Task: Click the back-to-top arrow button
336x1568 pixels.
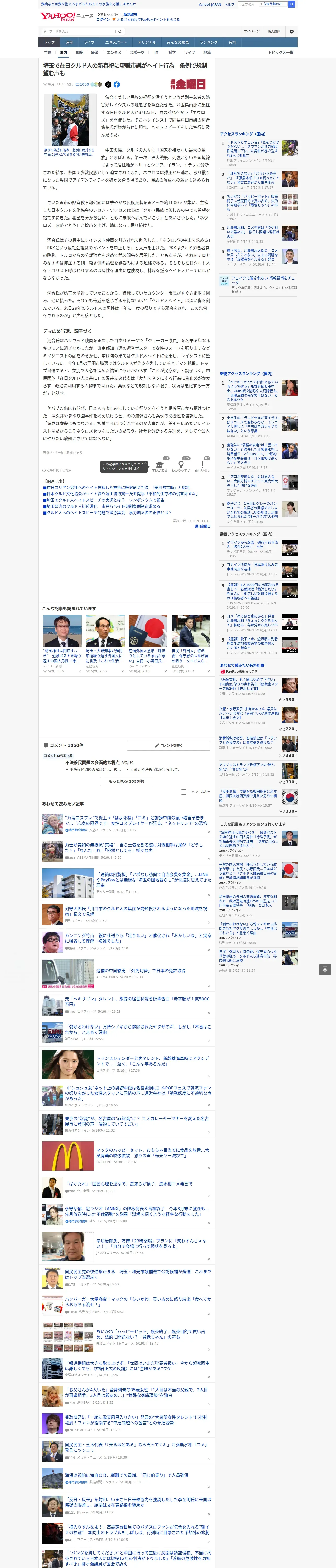Action: (x=325, y=969)
